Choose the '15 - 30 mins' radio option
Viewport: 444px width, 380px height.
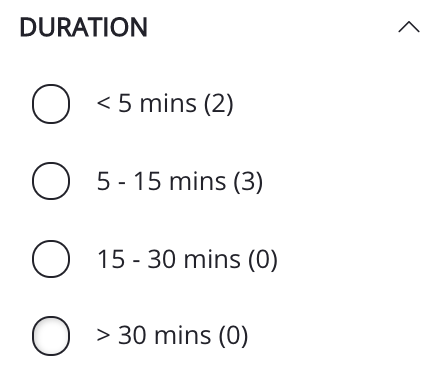51,259
